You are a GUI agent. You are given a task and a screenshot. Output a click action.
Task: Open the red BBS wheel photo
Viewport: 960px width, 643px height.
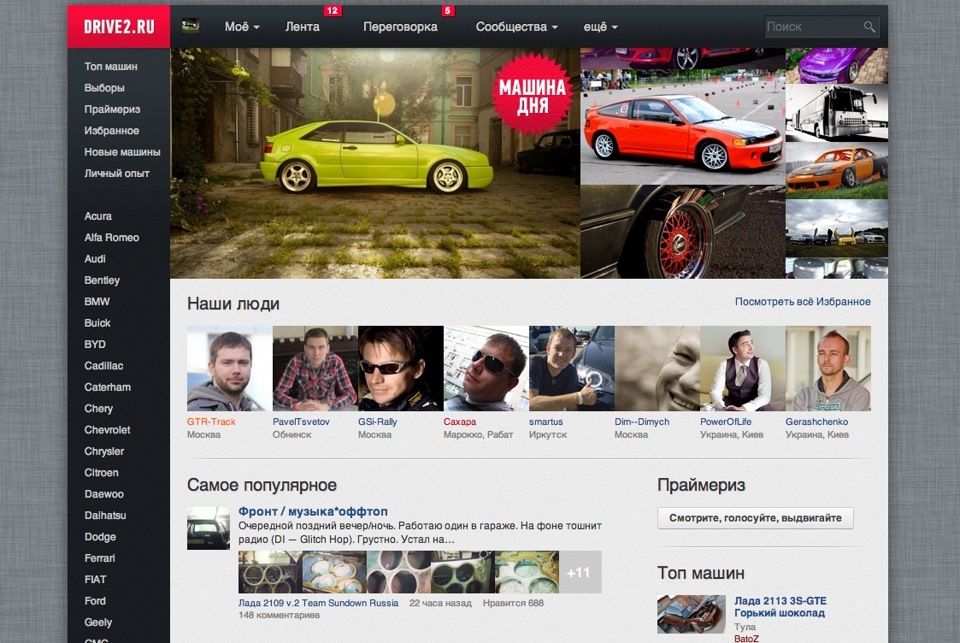pyautogui.click(x=683, y=232)
